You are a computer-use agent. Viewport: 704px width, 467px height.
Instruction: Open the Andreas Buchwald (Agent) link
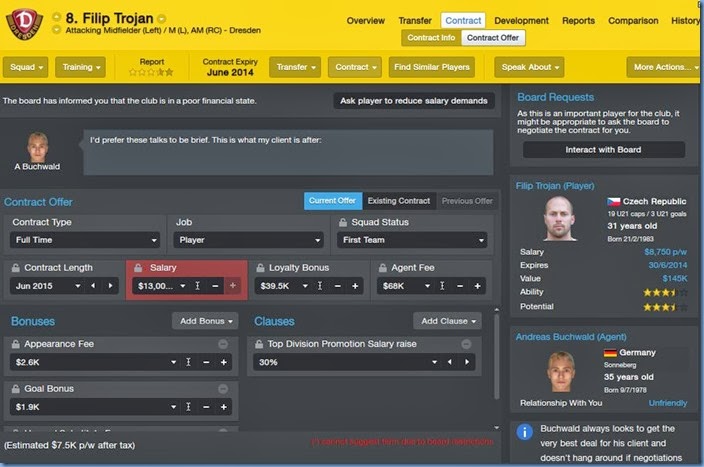[571, 337]
